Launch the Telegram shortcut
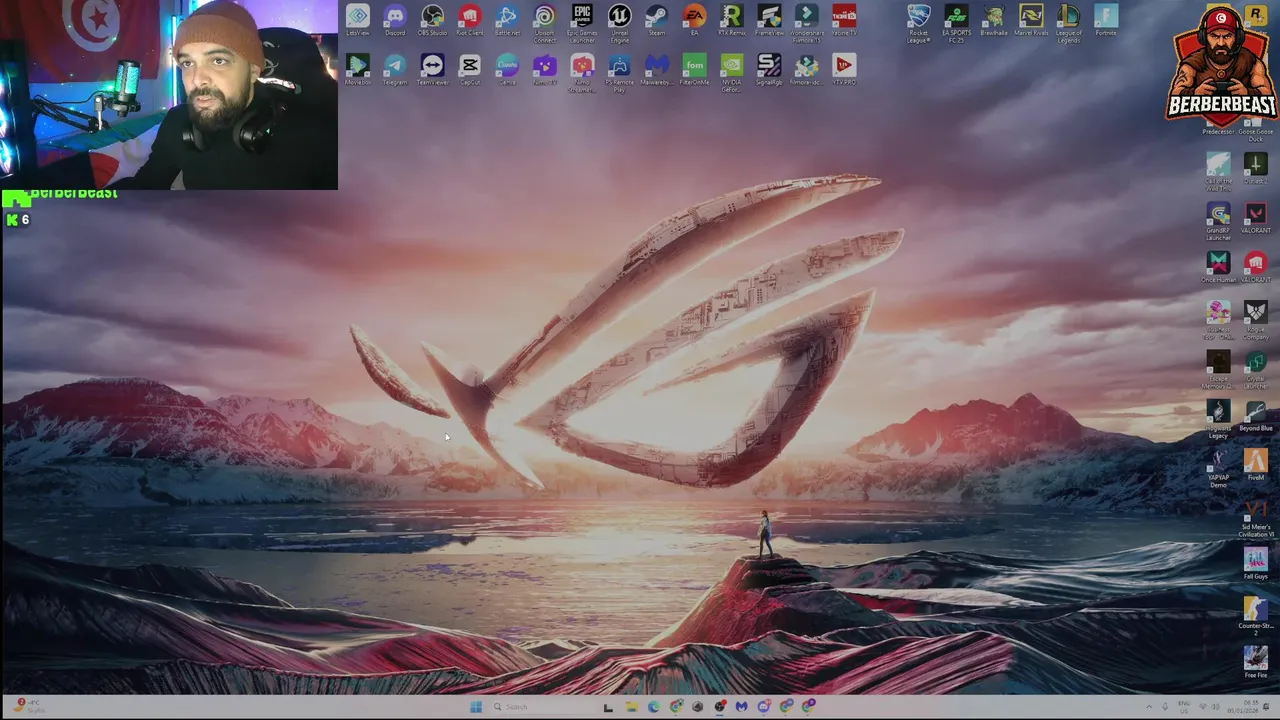The image size is (1280, 720). tap(395, 69)
